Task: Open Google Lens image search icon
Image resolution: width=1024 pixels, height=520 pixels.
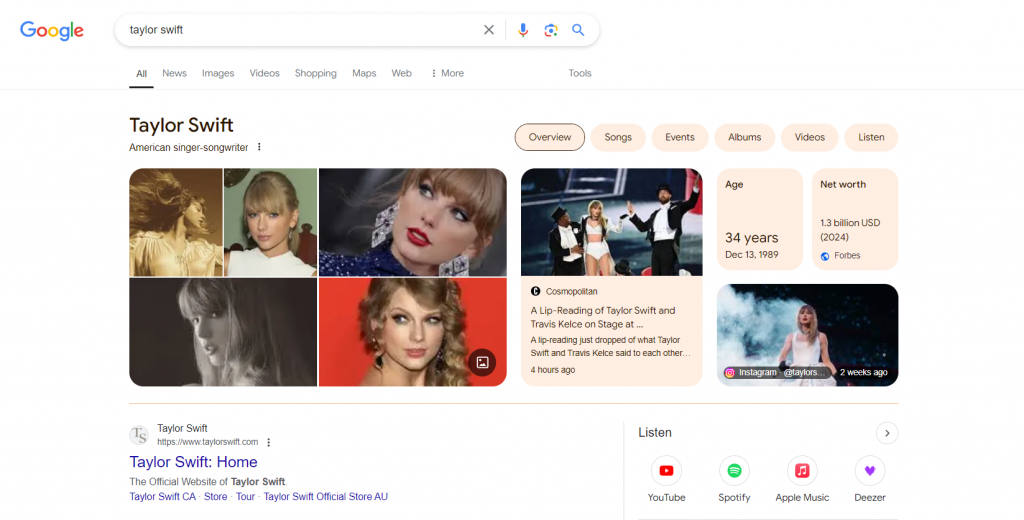Action: pos(550,30)
